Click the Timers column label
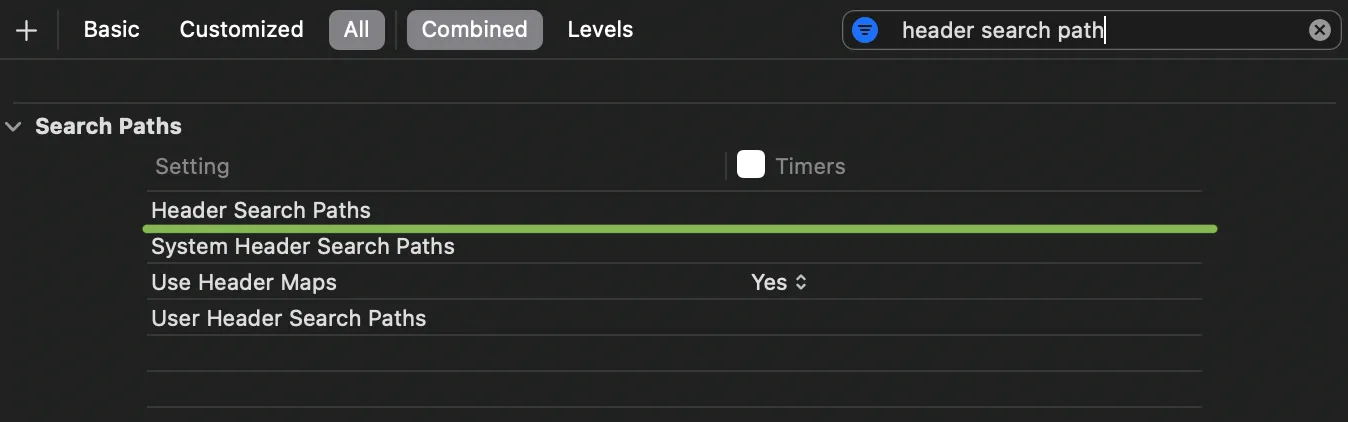The width and height of the screenshot is (1348, 422). tap(810, 166)
